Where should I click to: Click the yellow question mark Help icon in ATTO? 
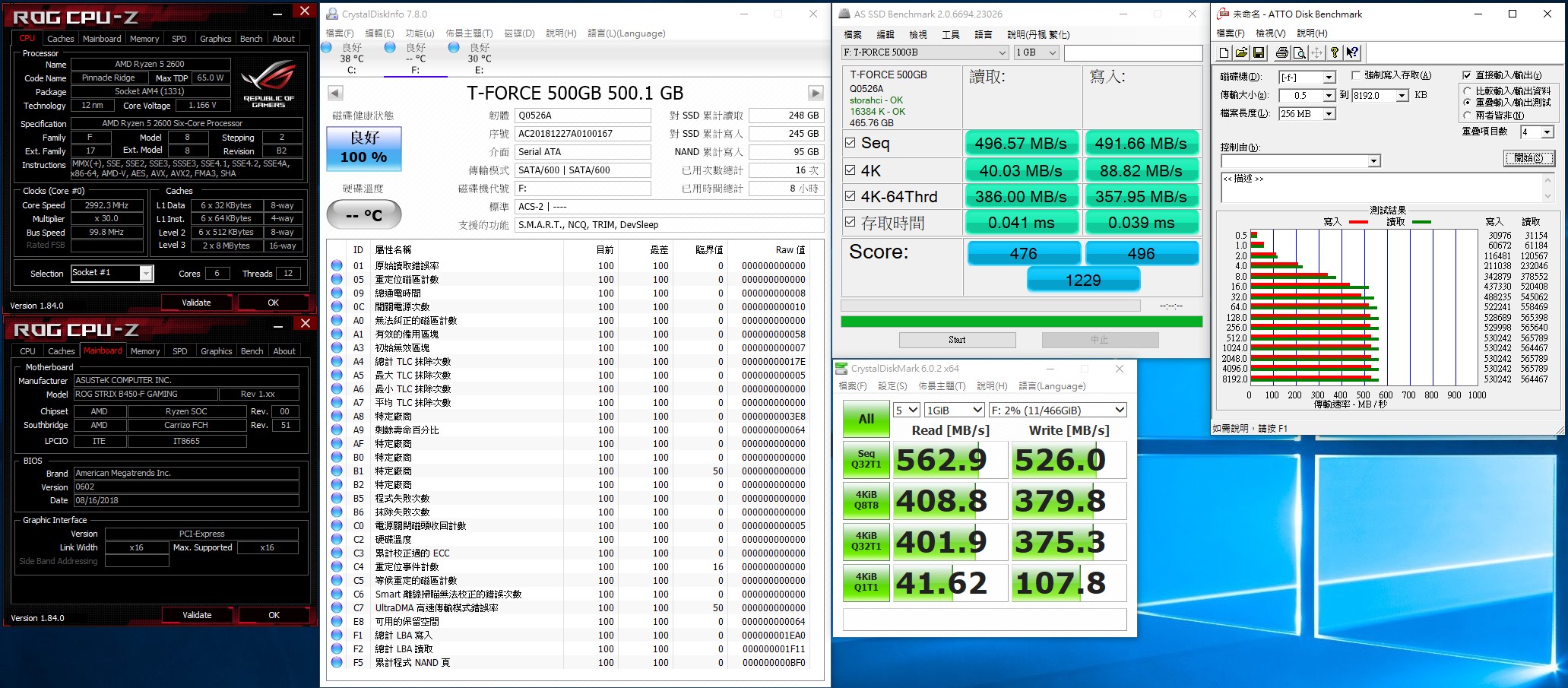tap(1335, 52)
